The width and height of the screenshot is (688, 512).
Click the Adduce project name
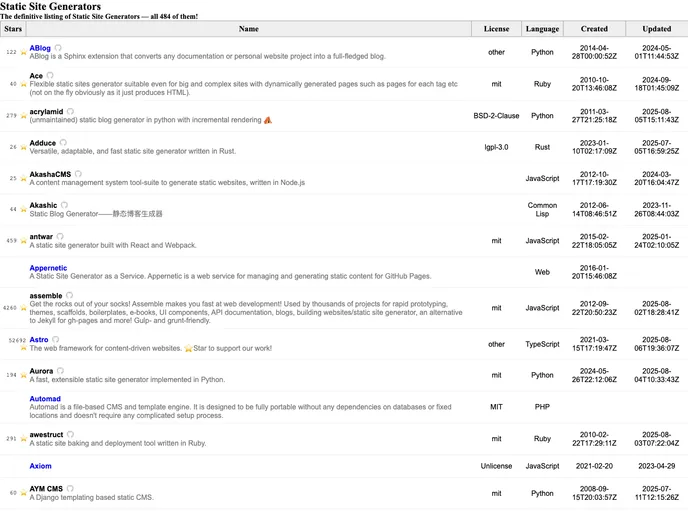(43, 143)
